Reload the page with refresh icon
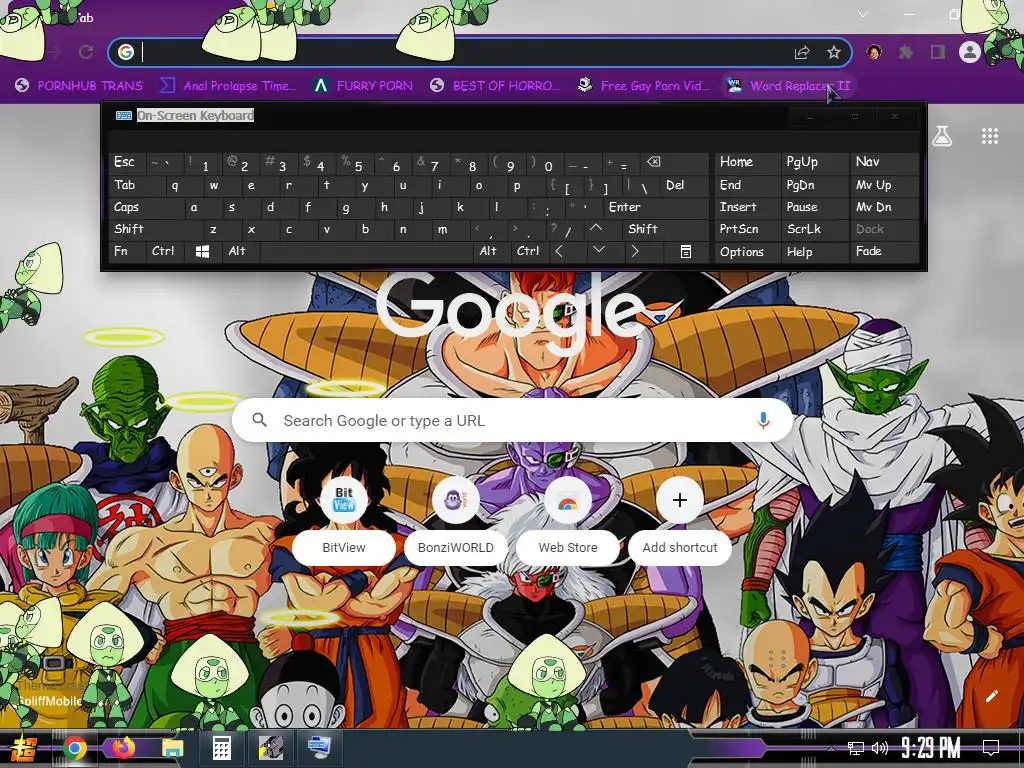This screenshot has width=1024, height=768. coord(86,52)
